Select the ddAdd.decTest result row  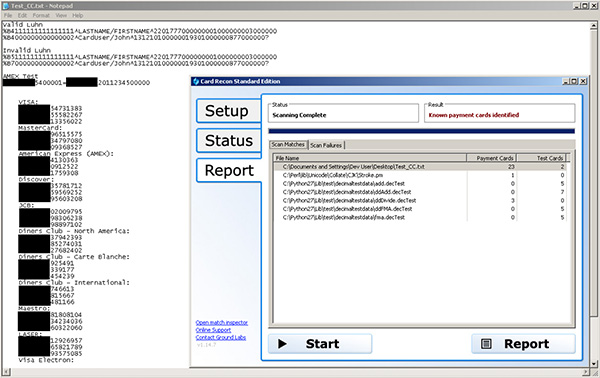tap(420, 192)
